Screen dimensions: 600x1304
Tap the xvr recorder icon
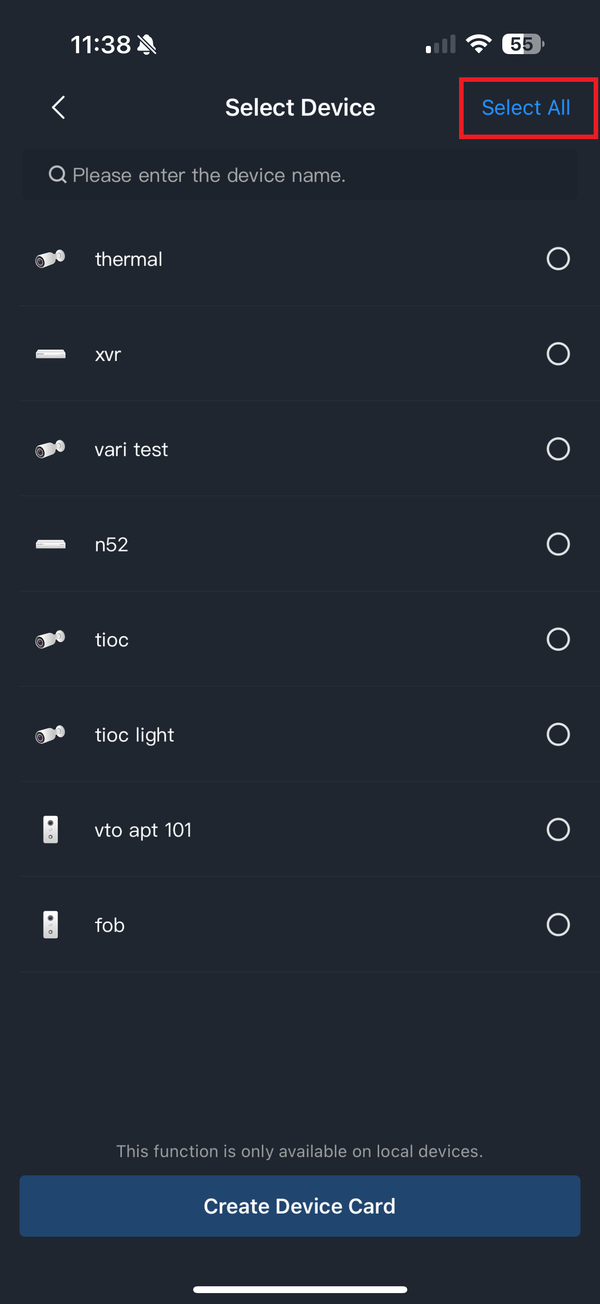click(50, 354)
